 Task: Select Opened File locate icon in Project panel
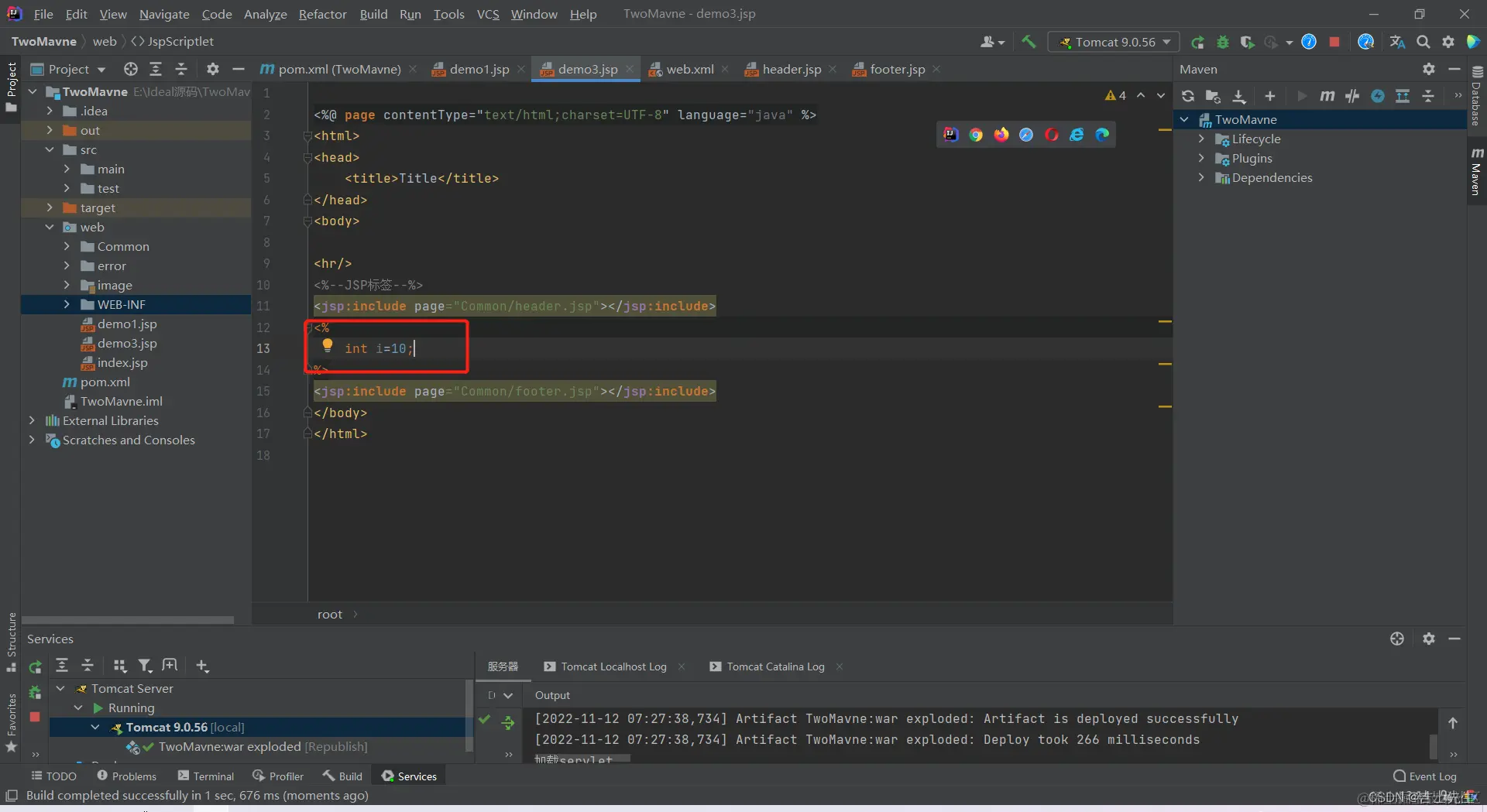(x=131, y=69)
